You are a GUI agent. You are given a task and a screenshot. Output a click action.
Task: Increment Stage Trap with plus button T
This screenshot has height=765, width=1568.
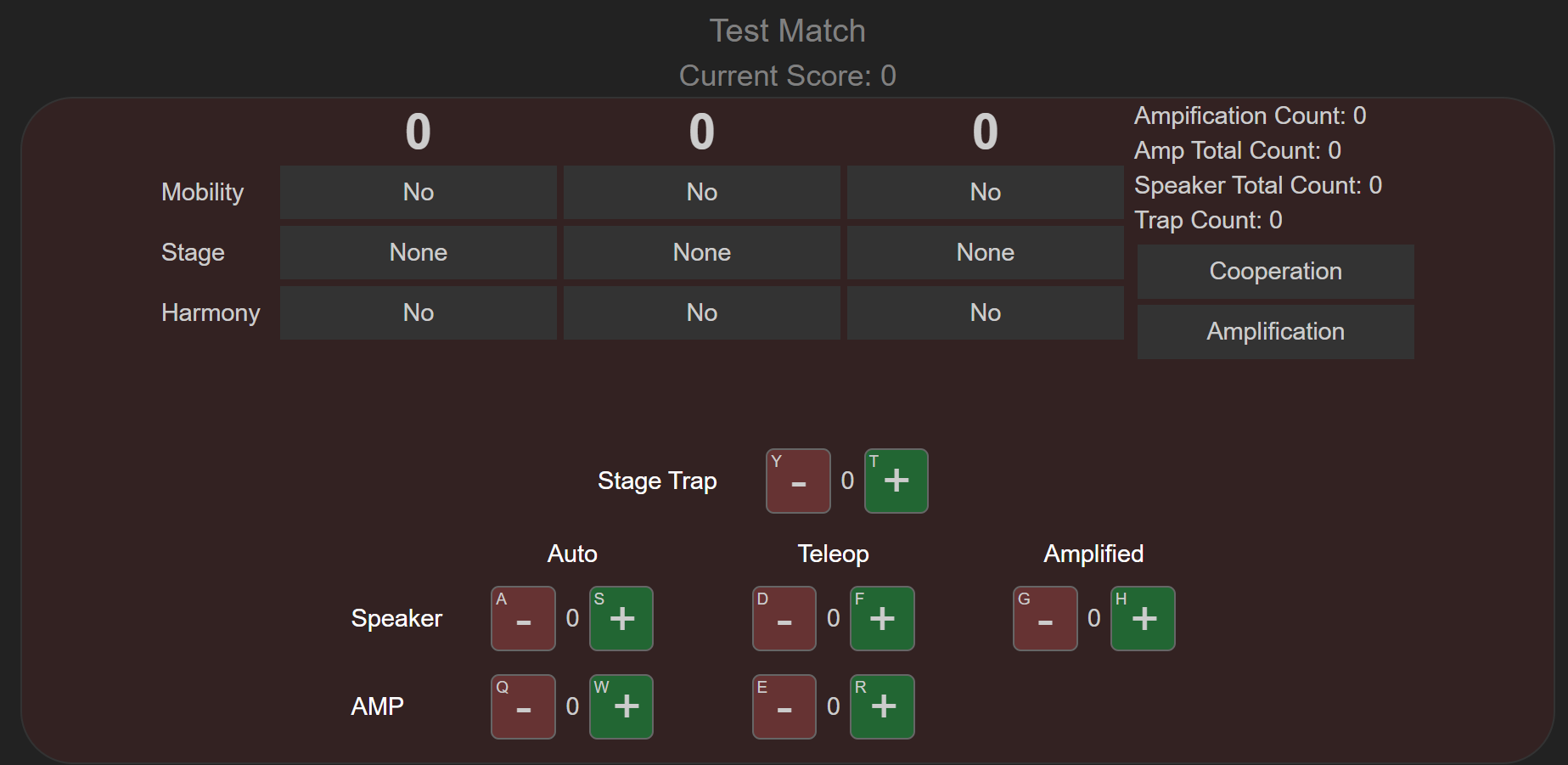[x=896, y=481]
